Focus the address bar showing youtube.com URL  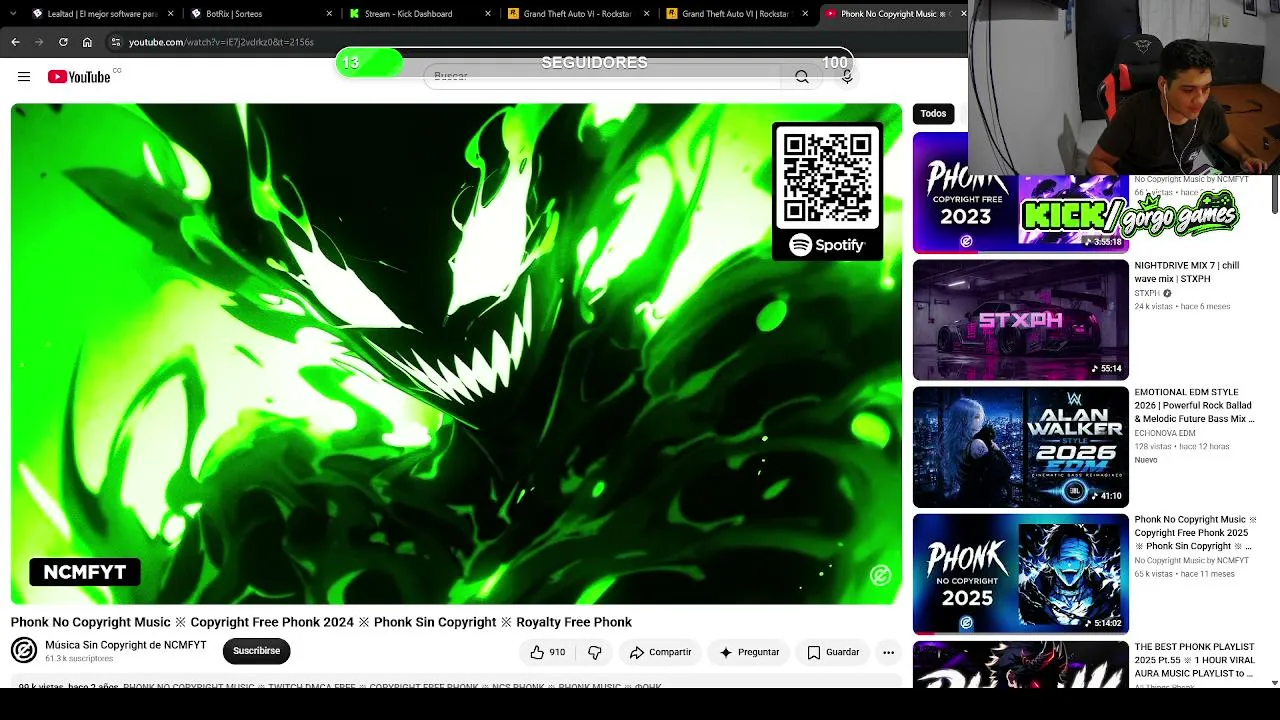click(221, 42)
